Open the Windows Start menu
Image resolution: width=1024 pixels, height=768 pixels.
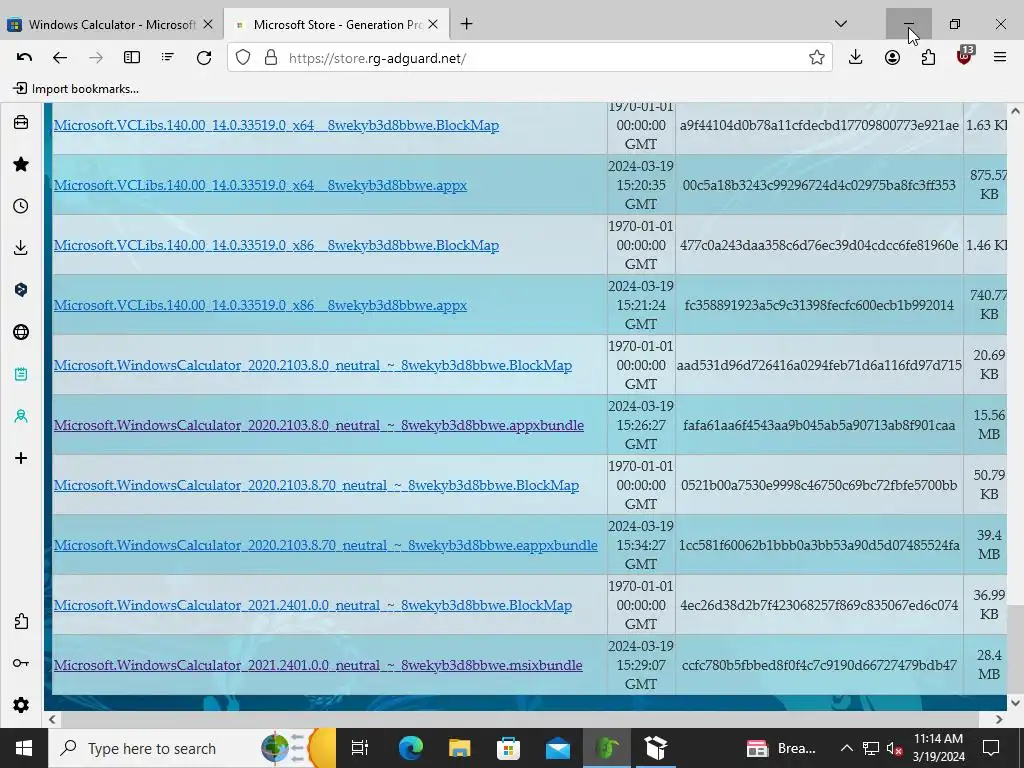click(x=24, y=748)
